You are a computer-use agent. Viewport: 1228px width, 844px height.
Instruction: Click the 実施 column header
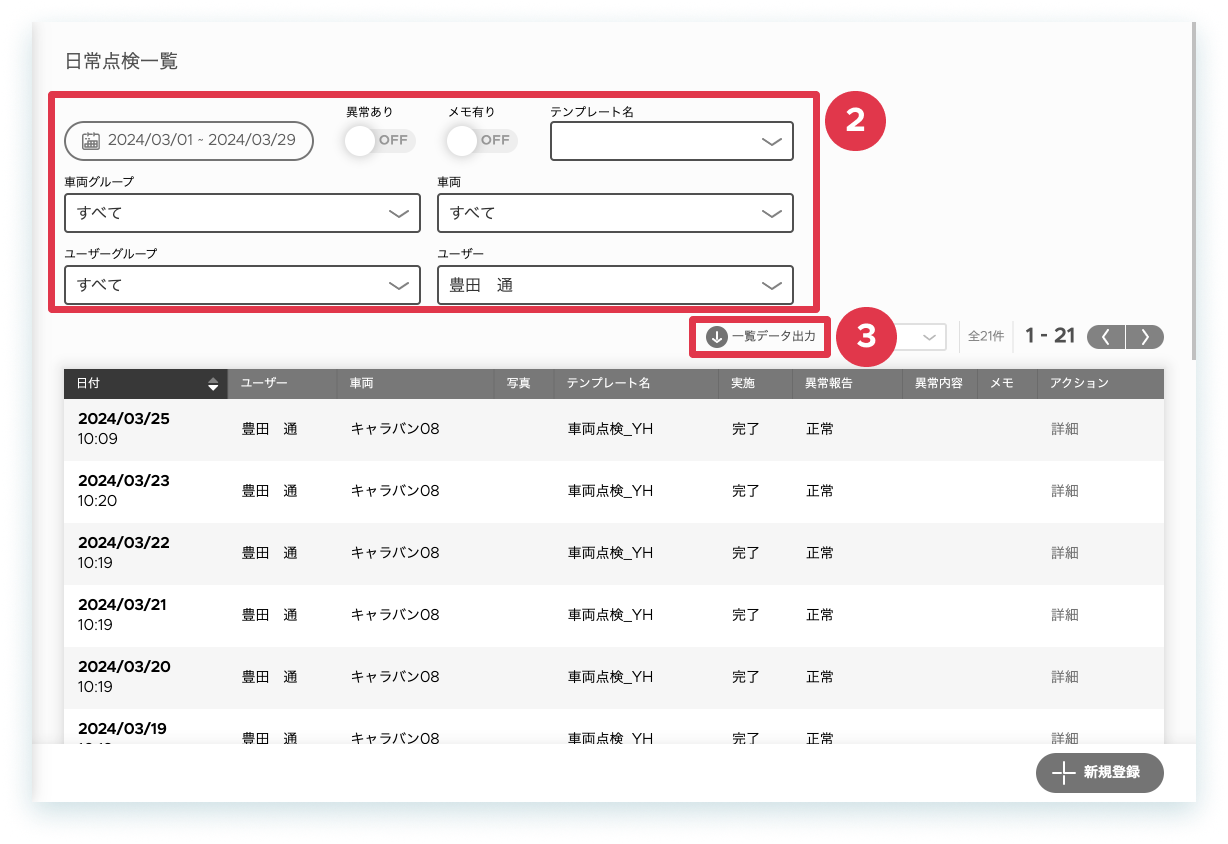755,384
